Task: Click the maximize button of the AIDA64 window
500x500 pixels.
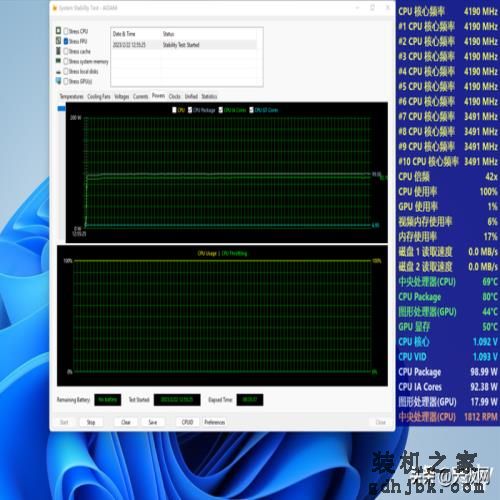Action: pos(372,8)
